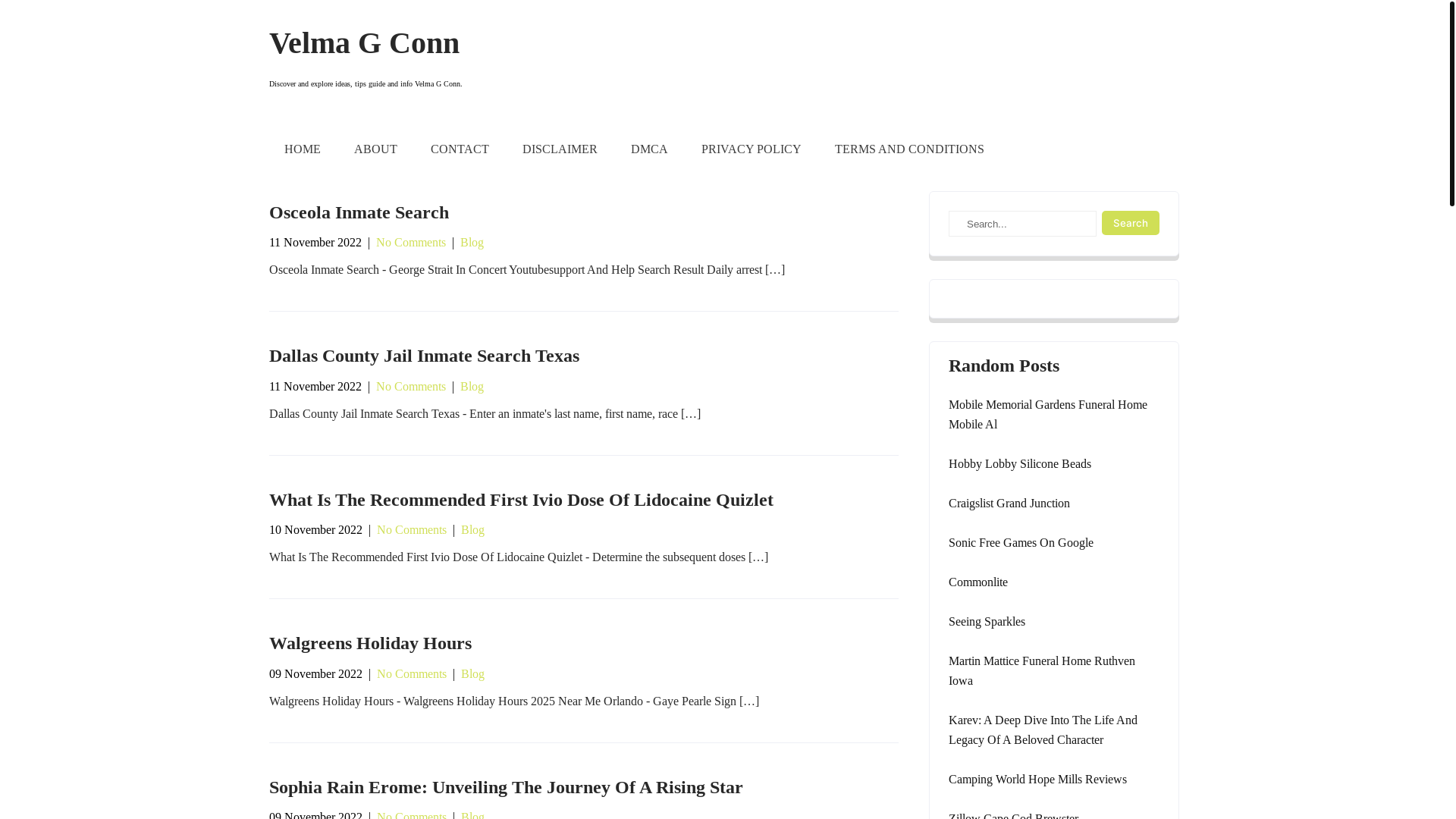This screenshot has width=1456, height=819.
Task: Open Blog category under Walgreens Holiday Hours
Action: pos(472,674)
